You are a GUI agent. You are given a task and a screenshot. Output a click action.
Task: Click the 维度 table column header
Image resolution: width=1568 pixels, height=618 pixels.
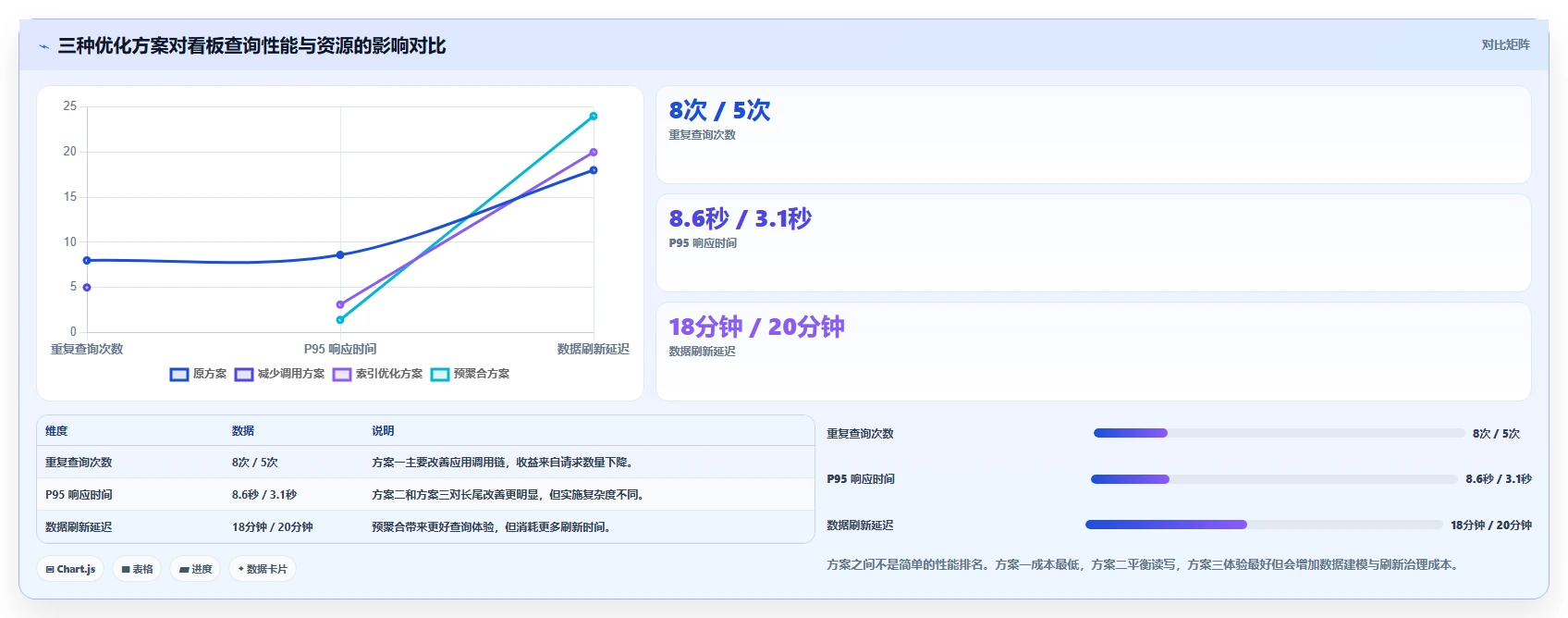click(x=56, y=431)
